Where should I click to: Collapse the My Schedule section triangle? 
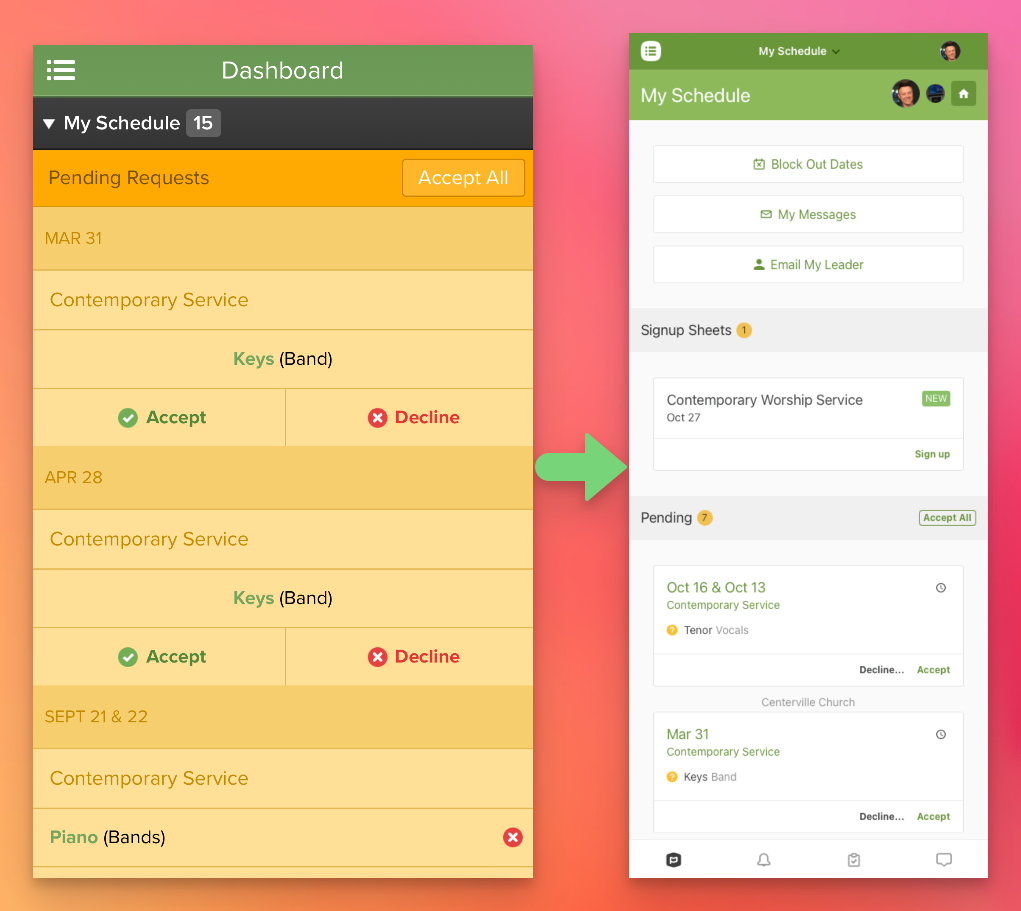[49, 124]
